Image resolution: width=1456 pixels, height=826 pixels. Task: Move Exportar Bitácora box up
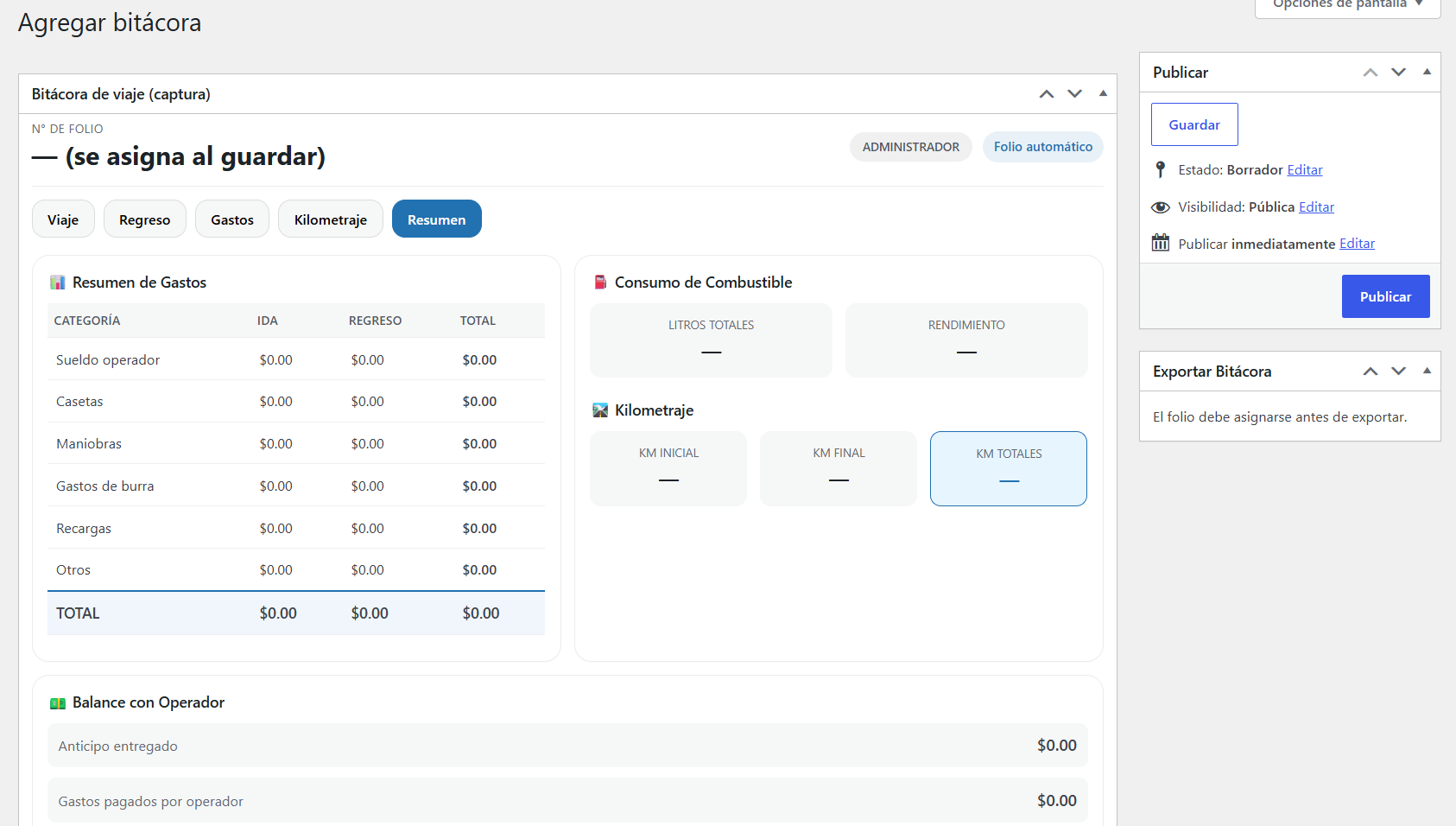1371,372
